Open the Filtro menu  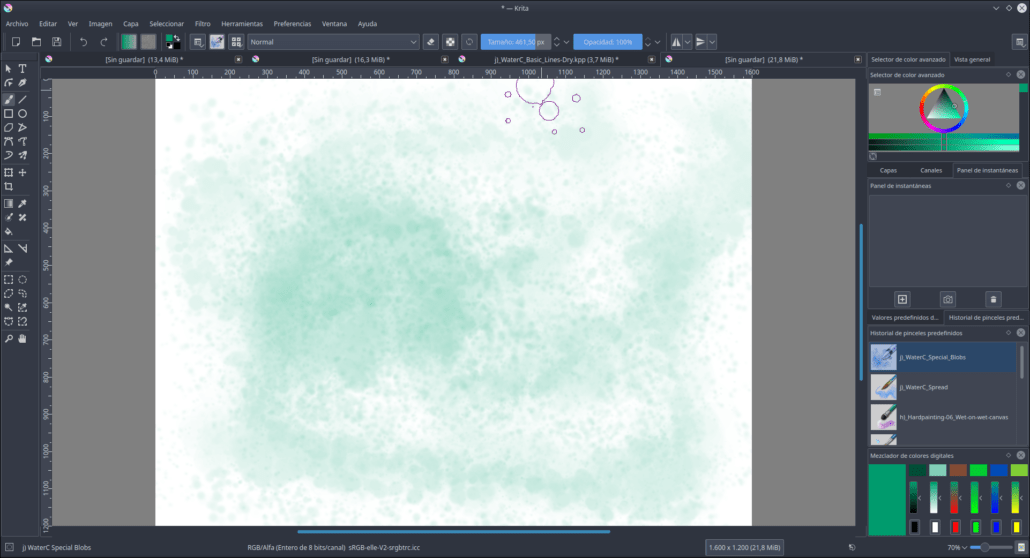coord(202,24)
